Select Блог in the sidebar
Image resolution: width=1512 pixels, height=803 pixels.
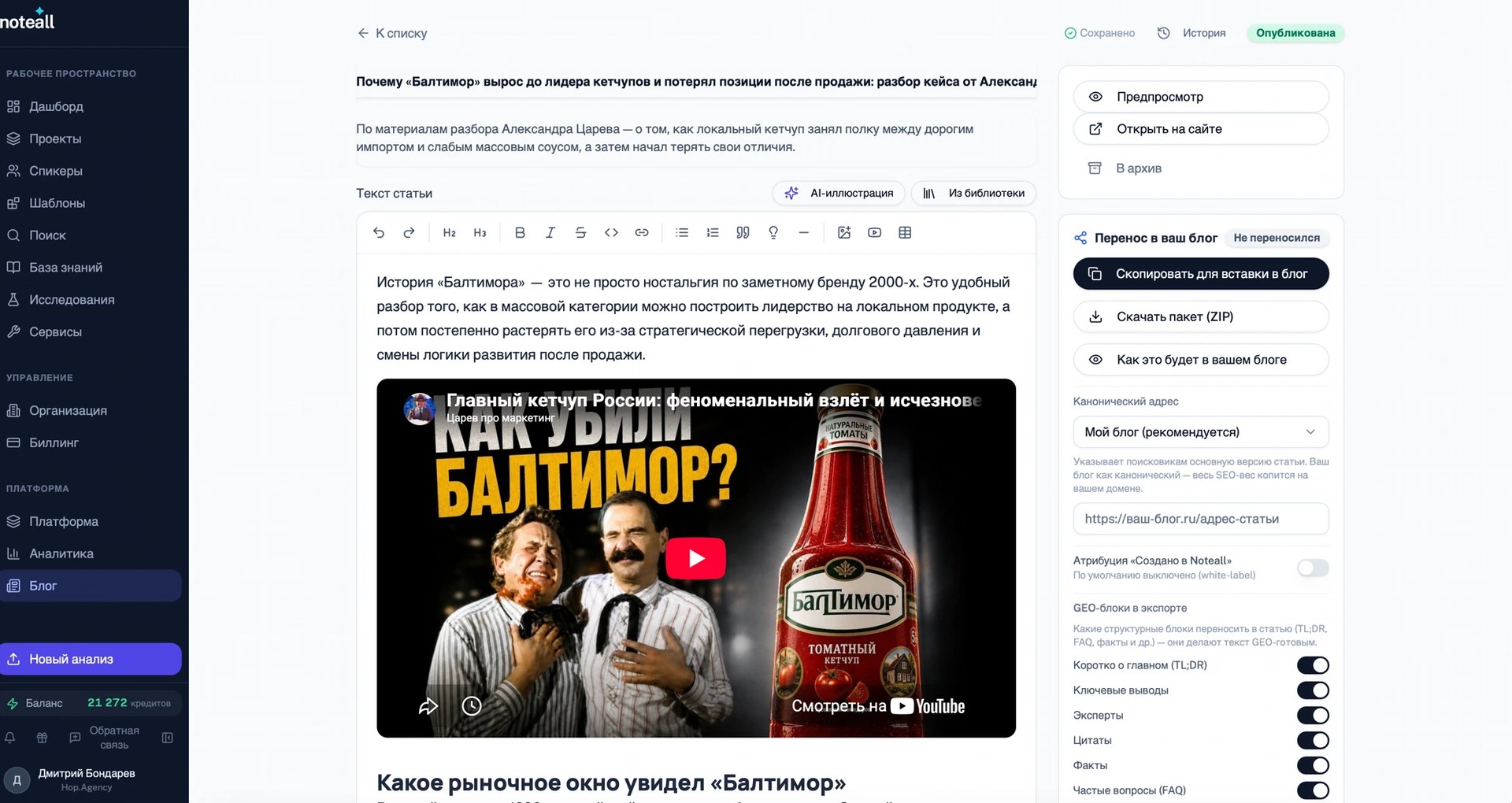coord(91,586)
